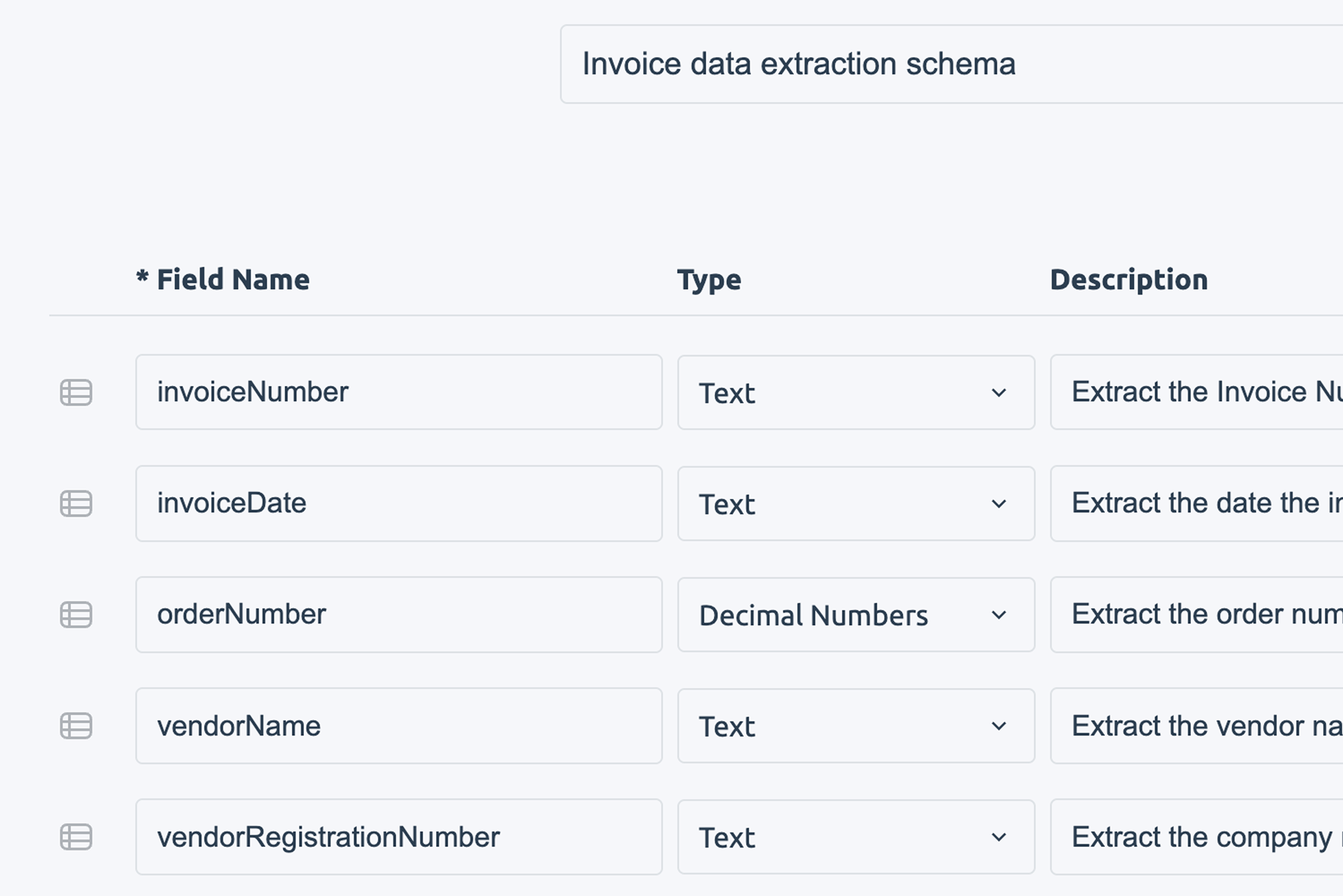Screen dimensions: 1343x896
Task: Edit the vendorRegistrationNumber field name
Action: [399, 837]
